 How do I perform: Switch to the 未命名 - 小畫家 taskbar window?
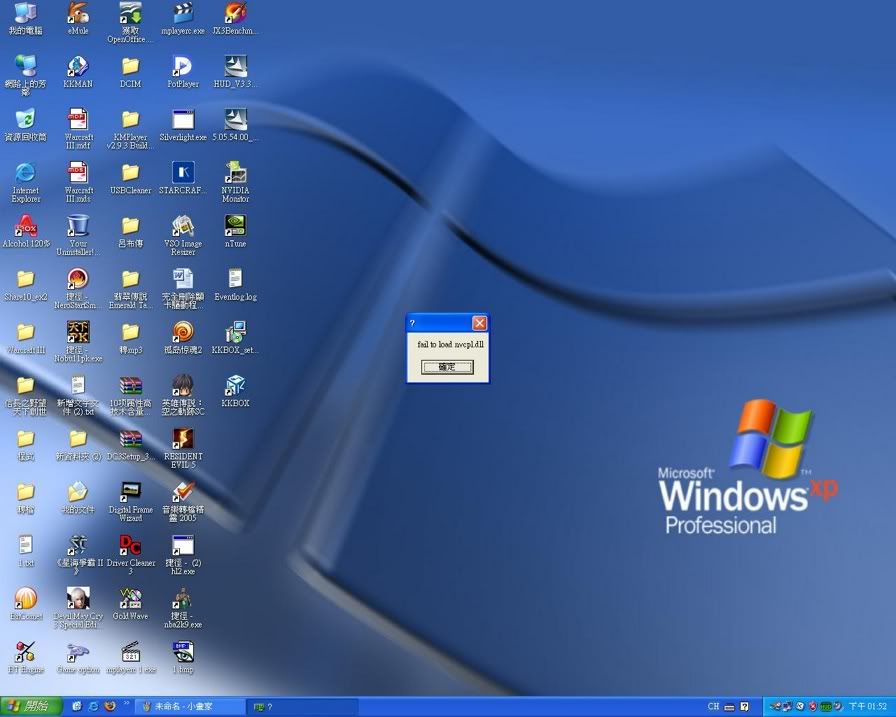188,706
